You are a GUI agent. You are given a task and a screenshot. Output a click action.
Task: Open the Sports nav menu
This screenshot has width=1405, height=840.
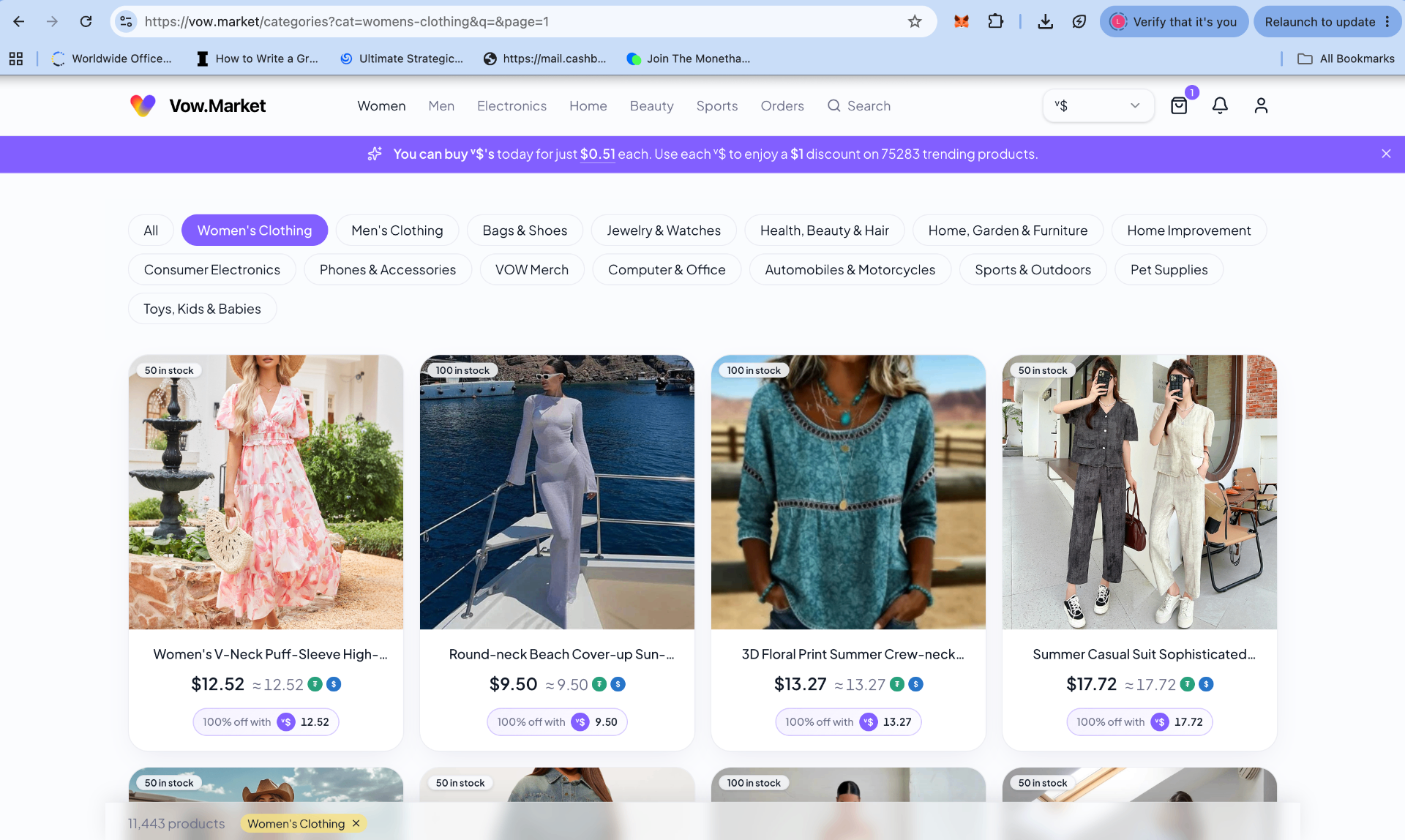[x=717, y=106]
